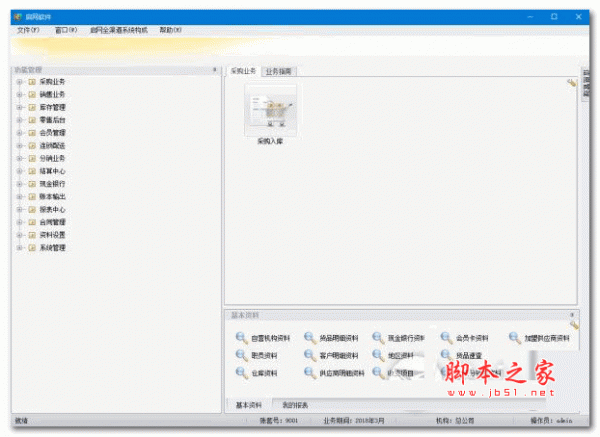
Task: Click the magnifier icon beside 现金银行资料
Action: click(x=378, y=338)
